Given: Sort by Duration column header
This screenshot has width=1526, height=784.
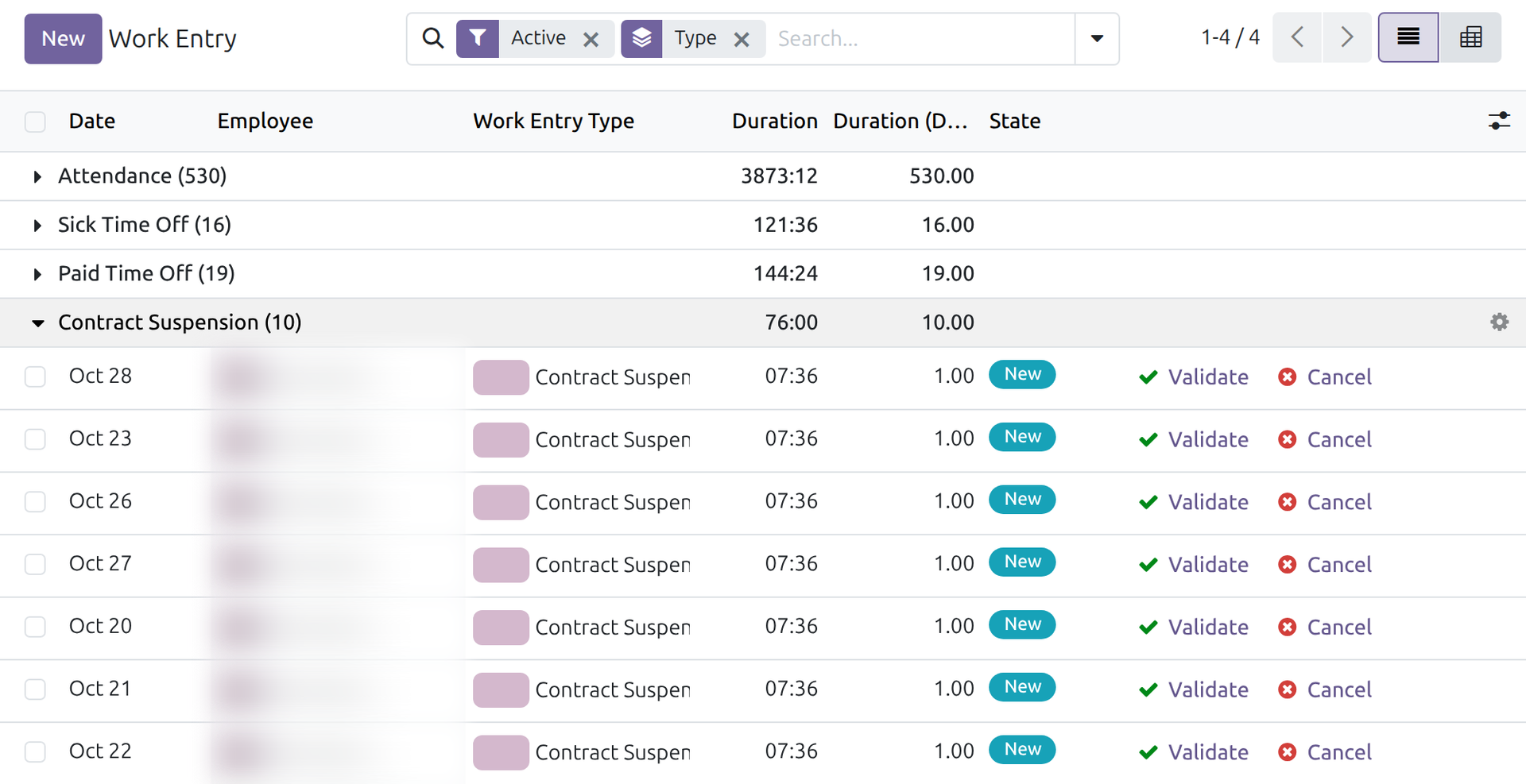Looking at the screenshot, I should click(775, 121).
